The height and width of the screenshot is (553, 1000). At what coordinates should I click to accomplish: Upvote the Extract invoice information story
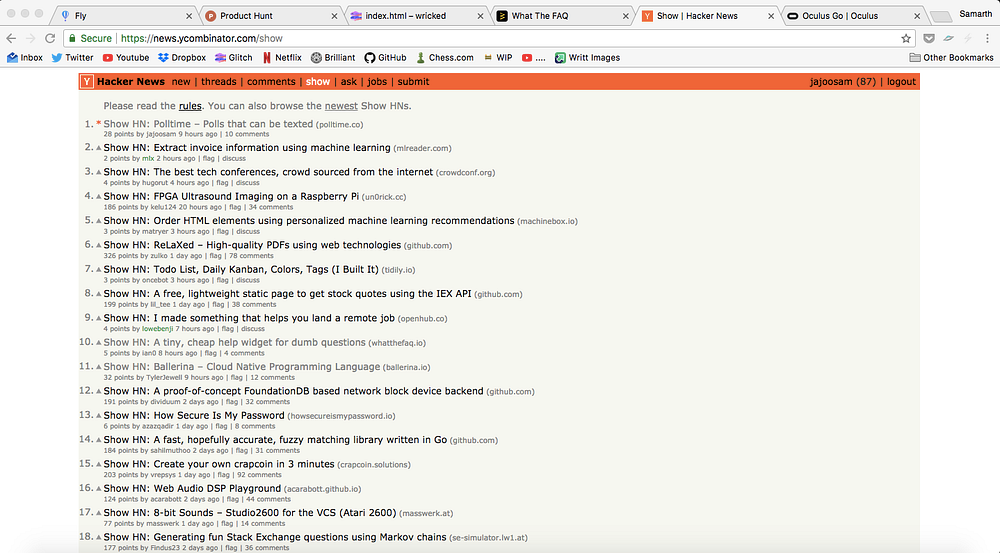click(x=99, y=148)
